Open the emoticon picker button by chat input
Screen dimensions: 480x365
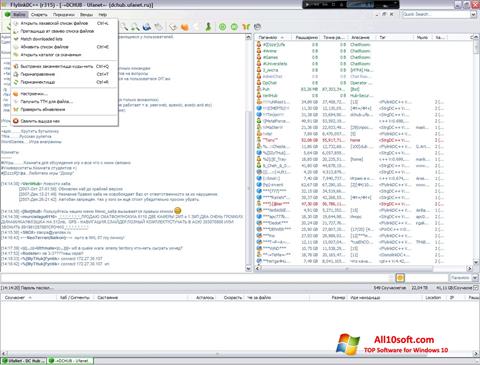(400, 278)
